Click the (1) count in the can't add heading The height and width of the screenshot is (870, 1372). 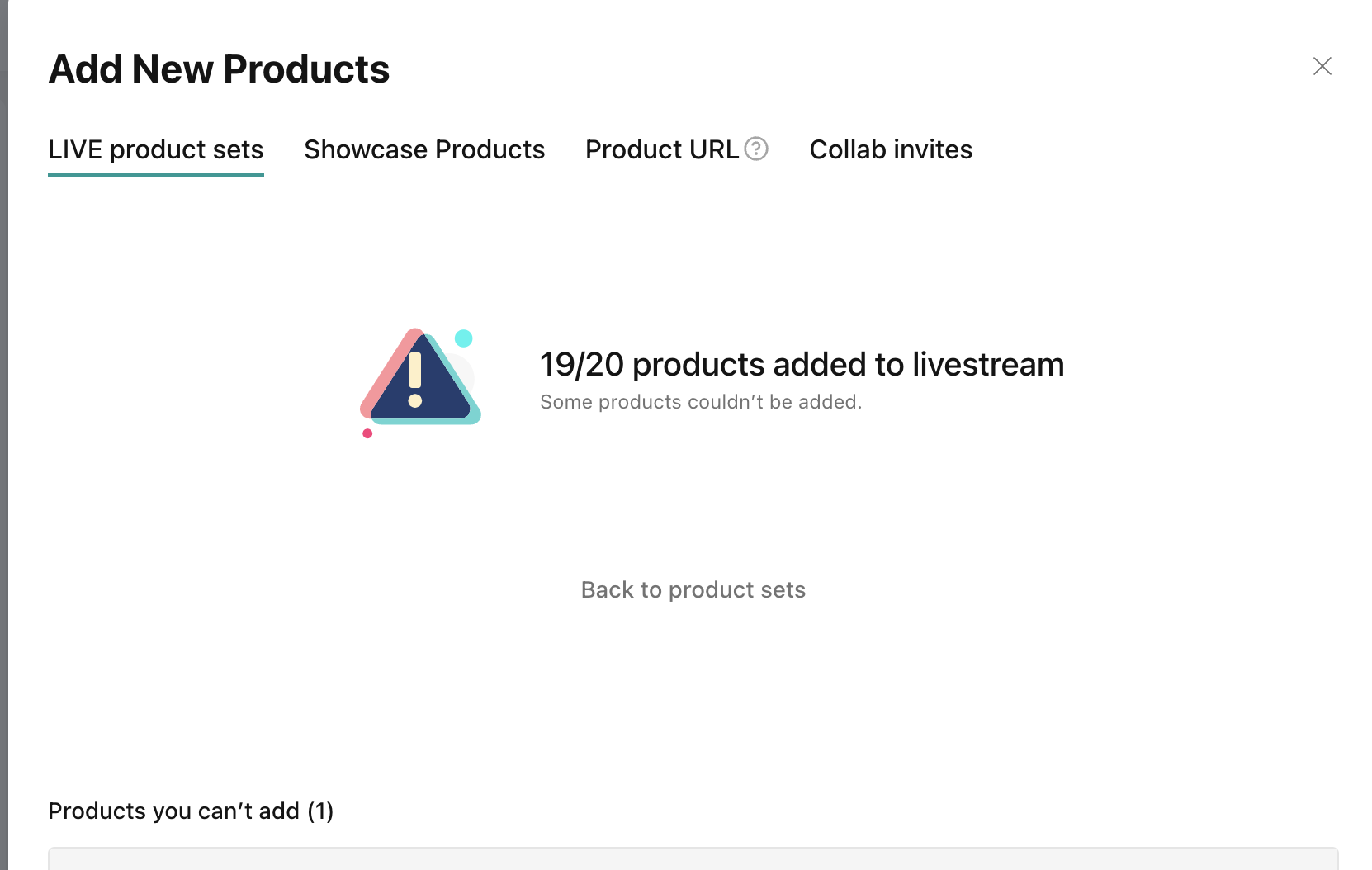320,811
